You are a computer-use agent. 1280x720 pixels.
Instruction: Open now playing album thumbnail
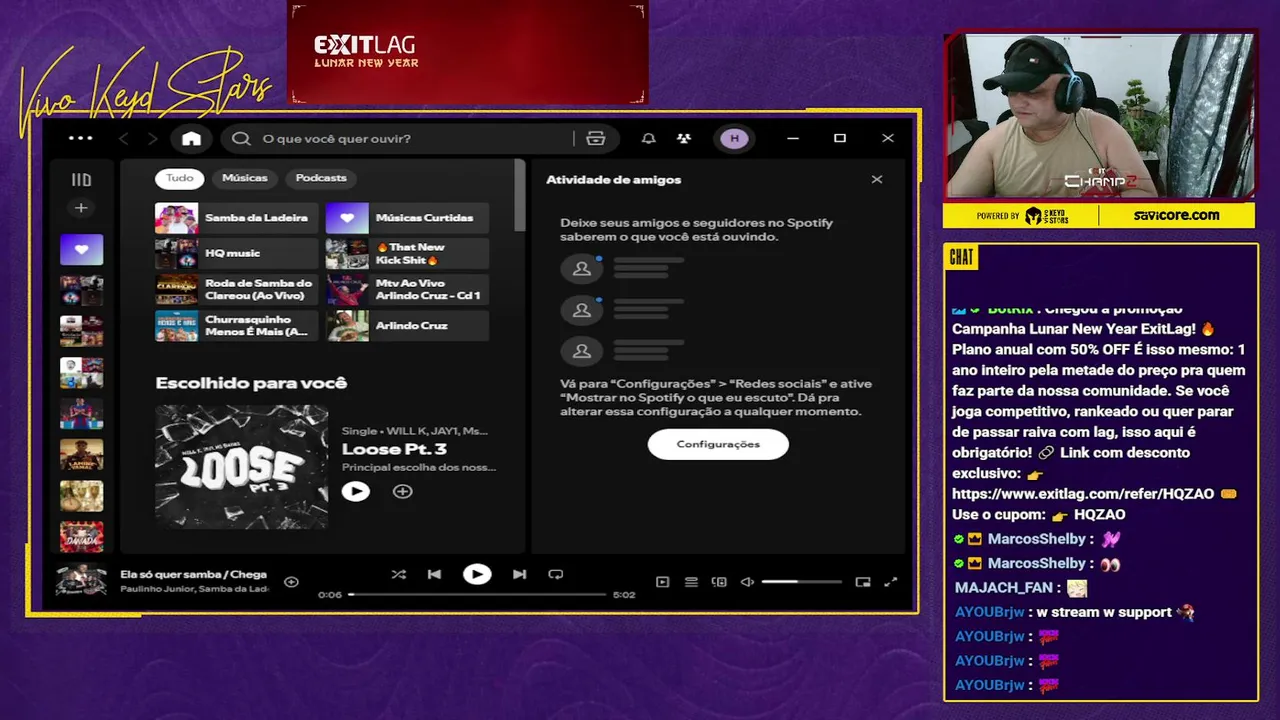click(x=81, y=580)
